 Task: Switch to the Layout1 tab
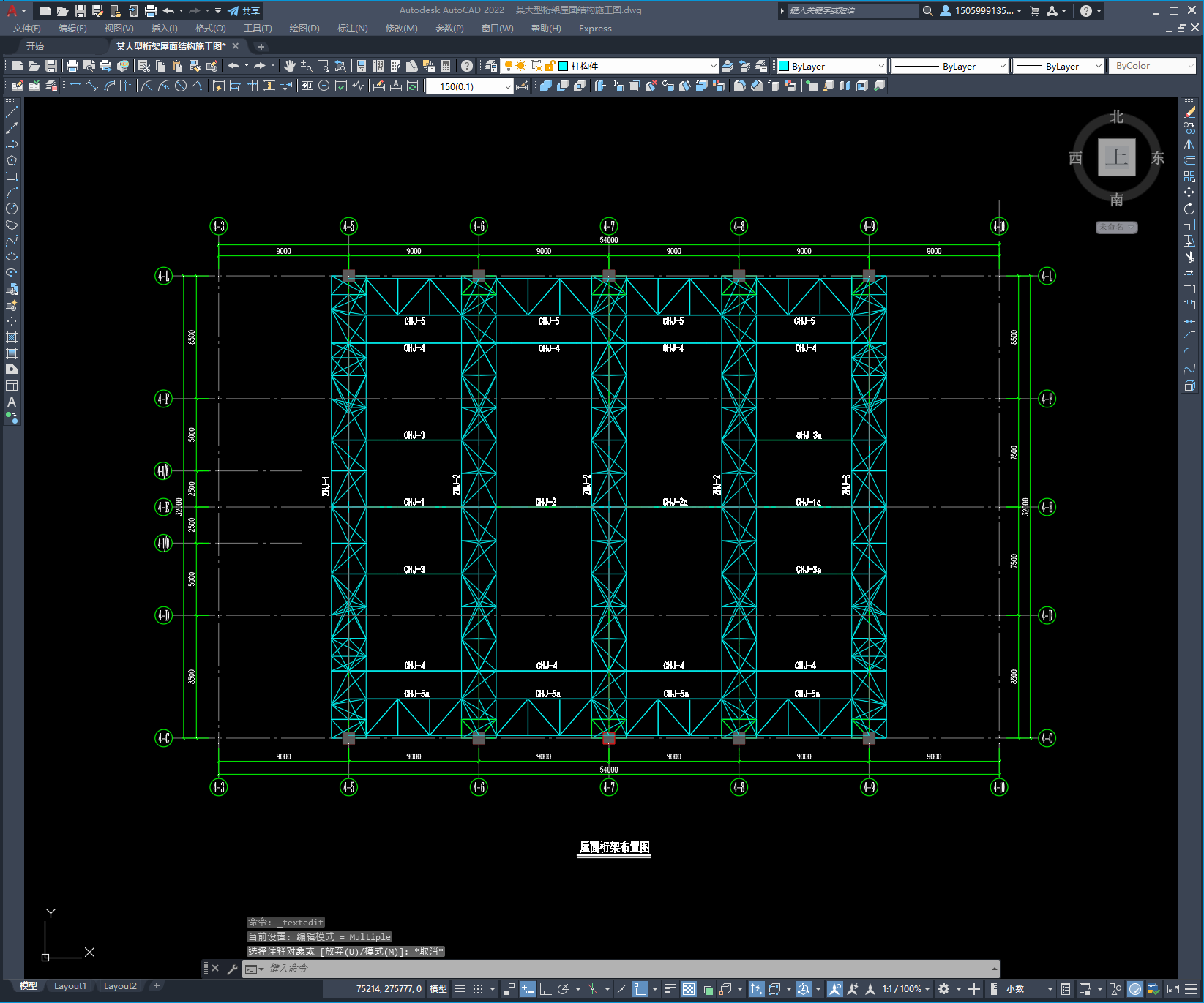[70, 986]
